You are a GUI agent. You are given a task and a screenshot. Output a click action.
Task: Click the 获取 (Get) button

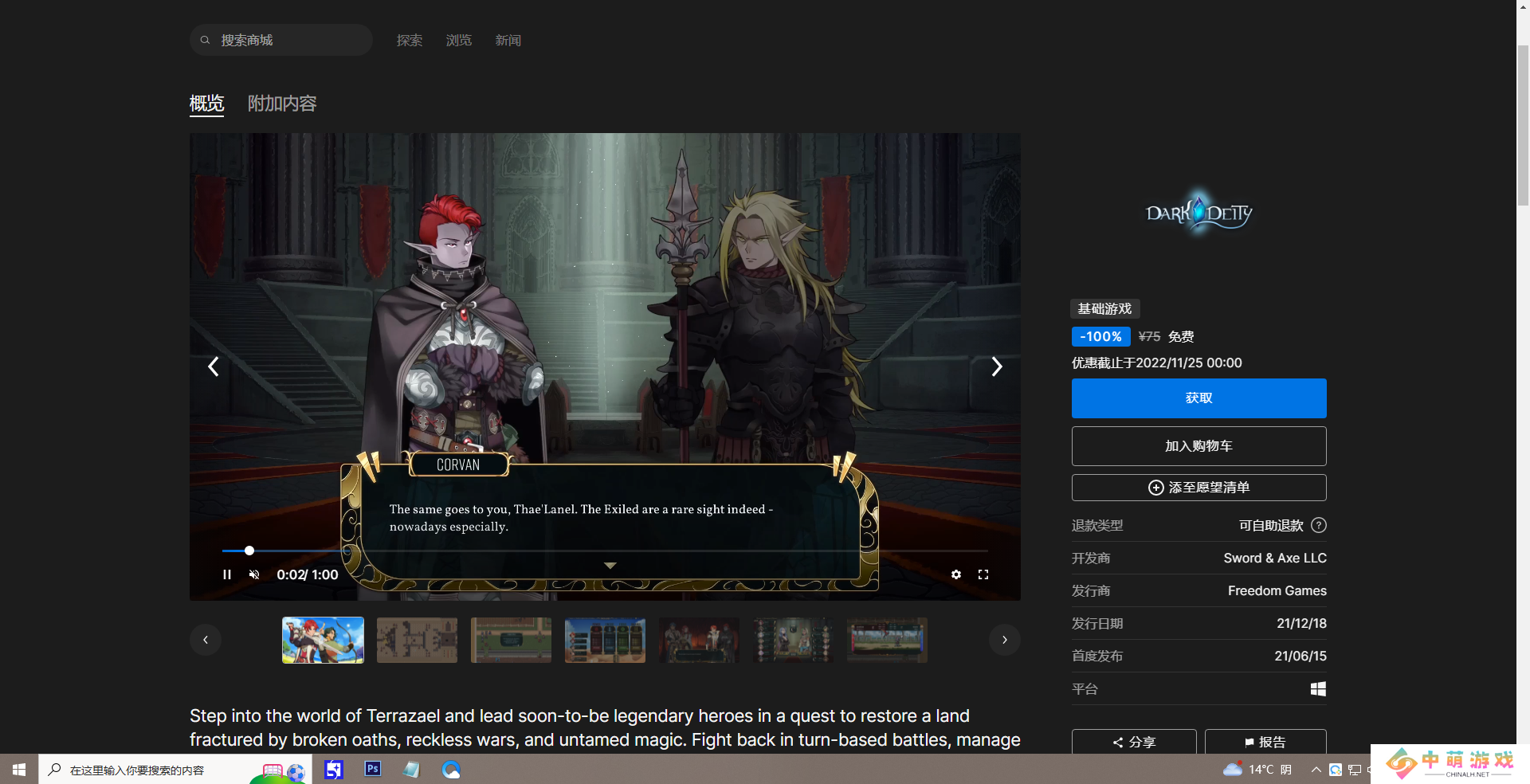[1199, 398]
